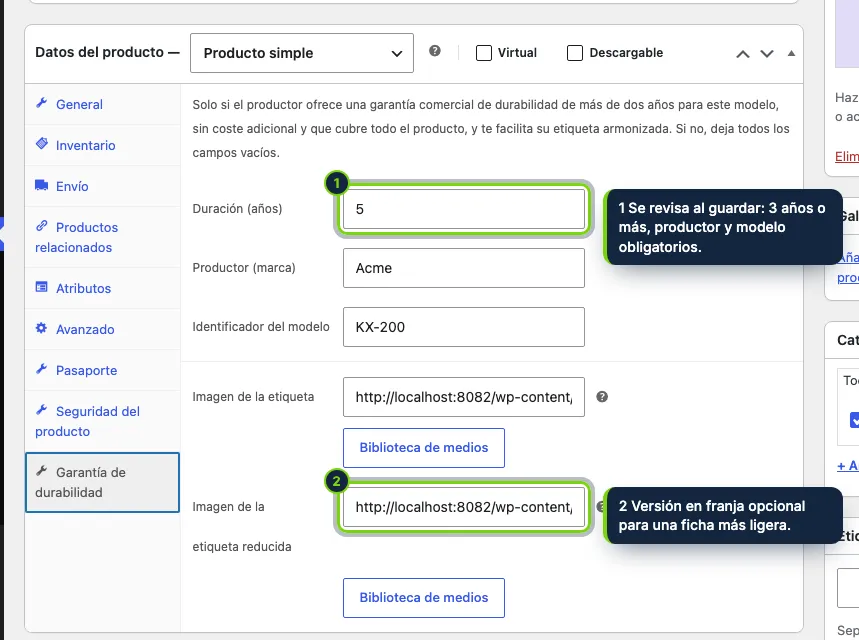Tick the Descargable checkbox
This screenshot has height=640, width=859.
tap(575, 53)
